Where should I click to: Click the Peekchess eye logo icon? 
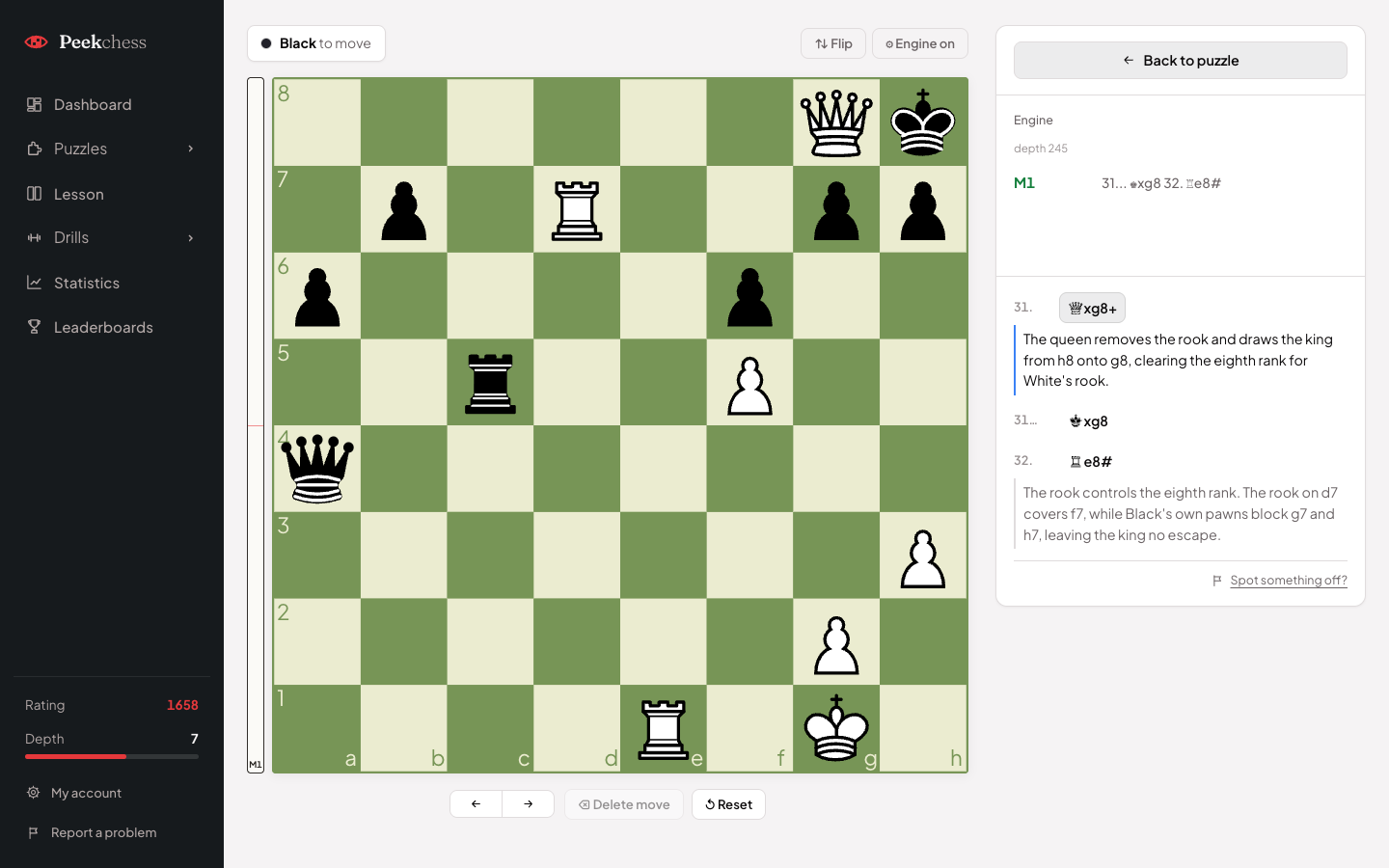tap(36, 41)
